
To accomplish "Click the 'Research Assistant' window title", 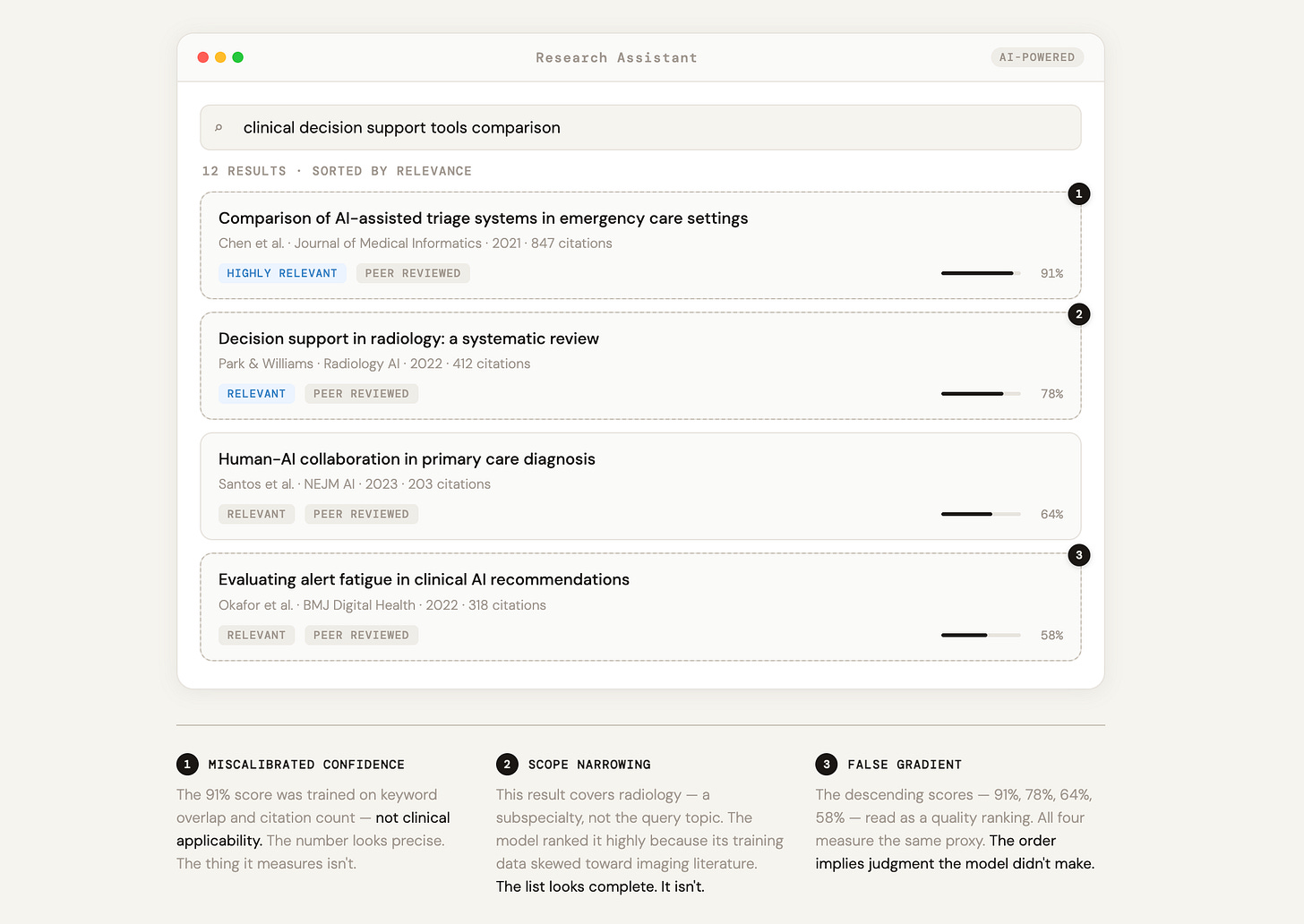I will point(616,57).
